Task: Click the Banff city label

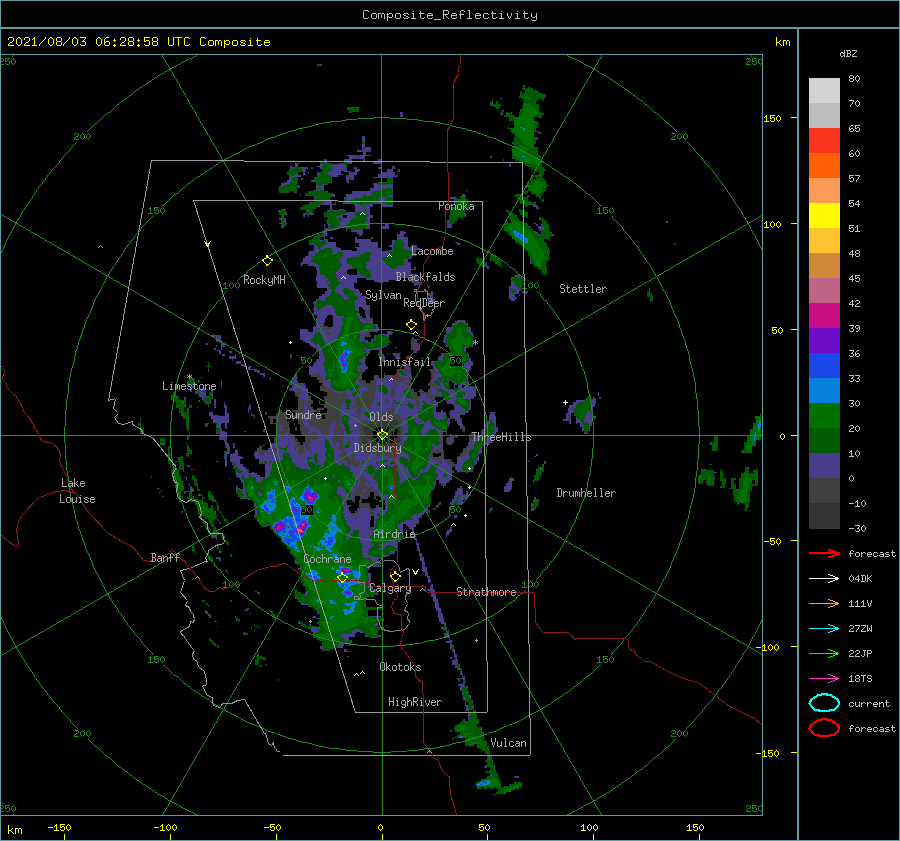Action: (165, 557)
